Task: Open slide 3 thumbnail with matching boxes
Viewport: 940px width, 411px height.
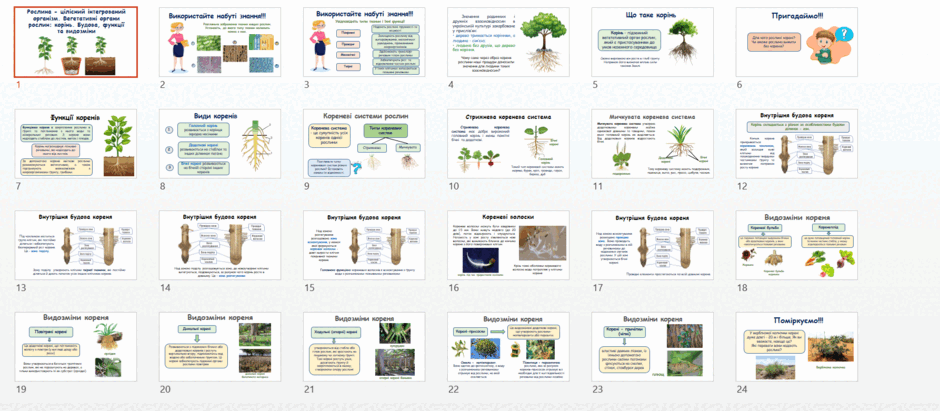Action: (x=364, y=42)
